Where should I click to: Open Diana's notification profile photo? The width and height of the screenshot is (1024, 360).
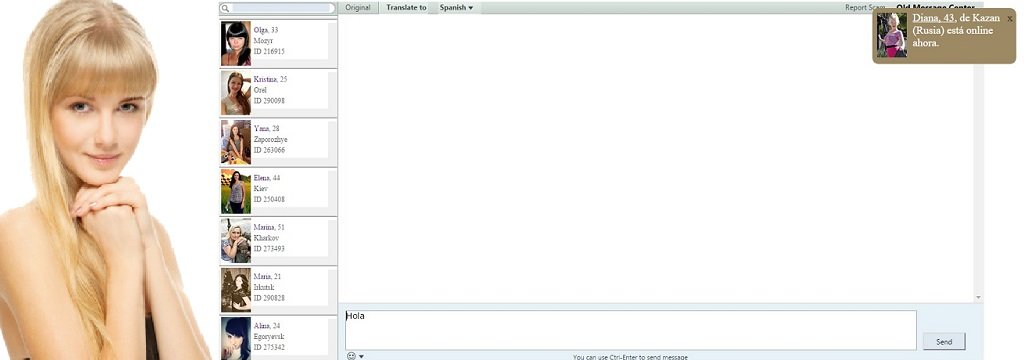[x=891, y=35]
